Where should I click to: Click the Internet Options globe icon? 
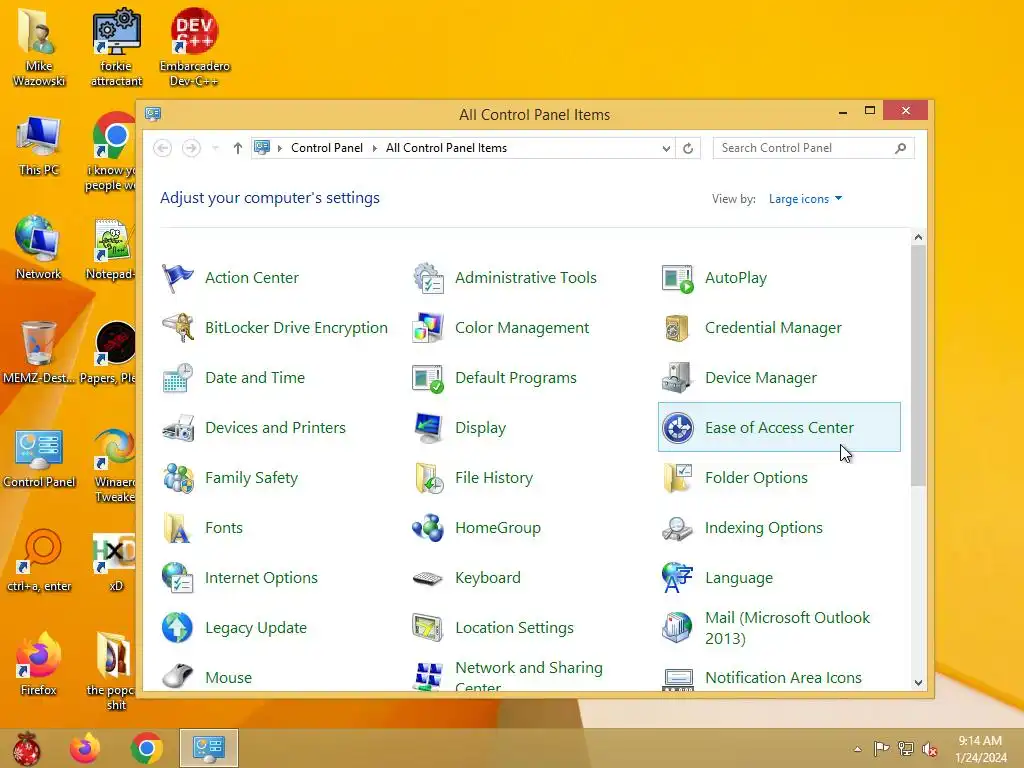click(x=178, y=578)
